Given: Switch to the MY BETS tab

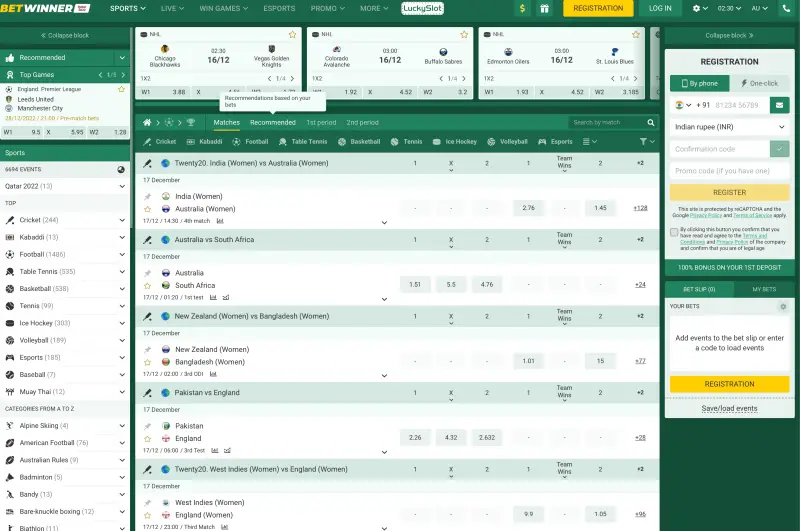Looking at the screenshot, I should (x=764, y=289).
